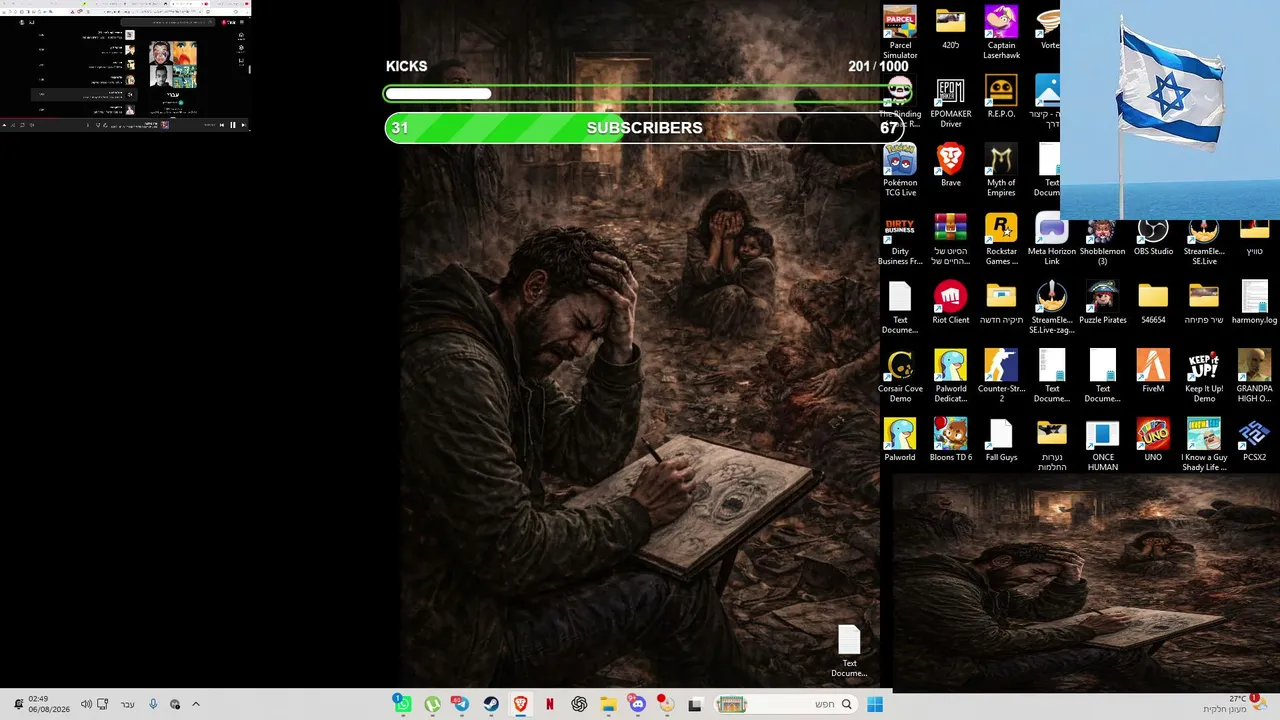1280x720 pixels.
Task: Expand the hidden tray icons chevron
Action: [196, 704]
